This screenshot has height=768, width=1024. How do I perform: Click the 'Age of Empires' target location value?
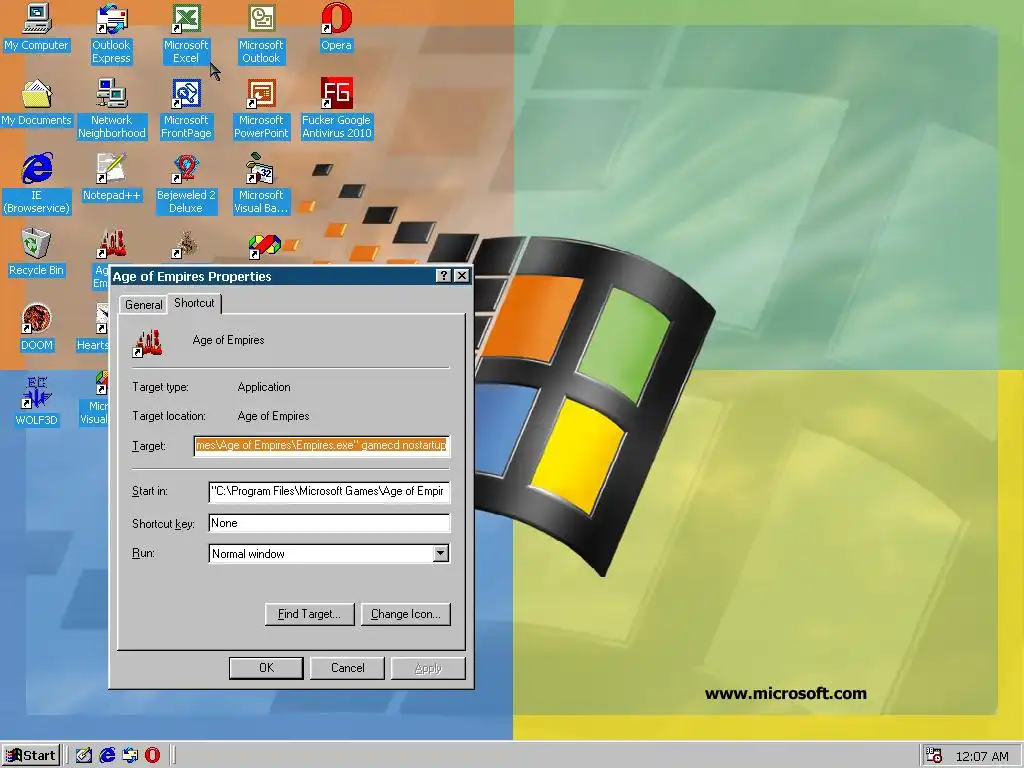tap(273, 416)
